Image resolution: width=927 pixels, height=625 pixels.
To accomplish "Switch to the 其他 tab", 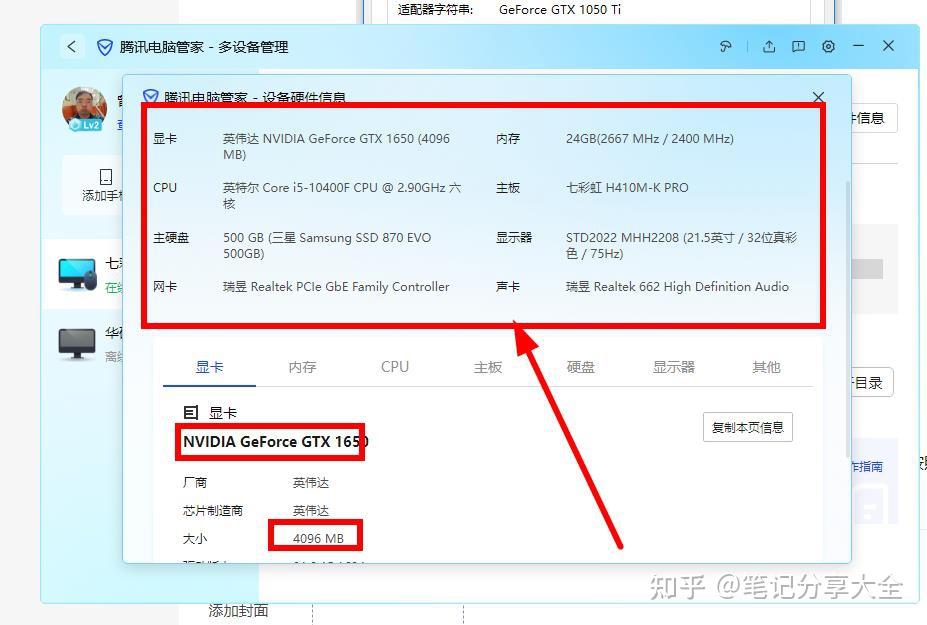I will pyautogui.click(x=766, y=367).
